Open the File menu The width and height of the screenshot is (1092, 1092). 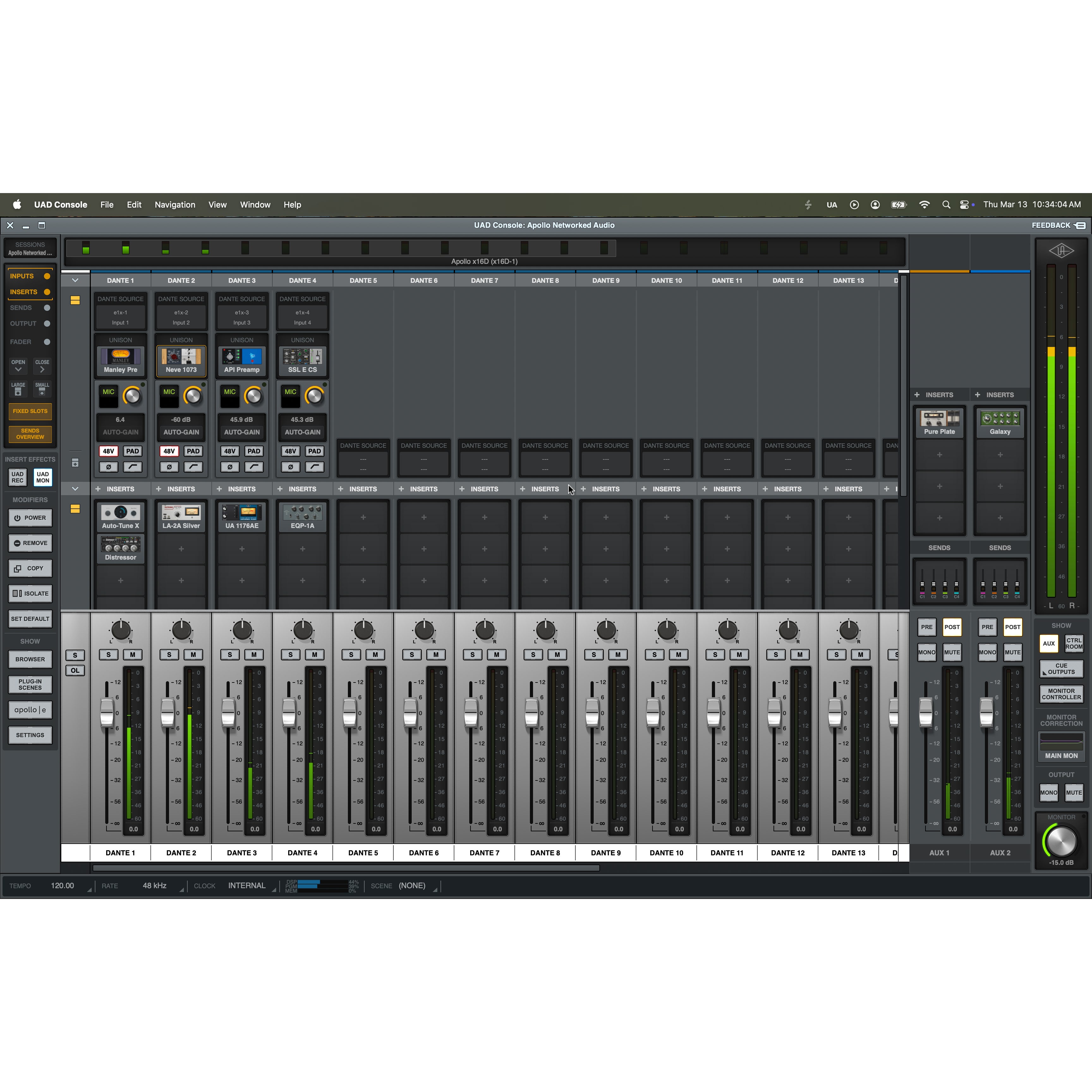[107, 205]
